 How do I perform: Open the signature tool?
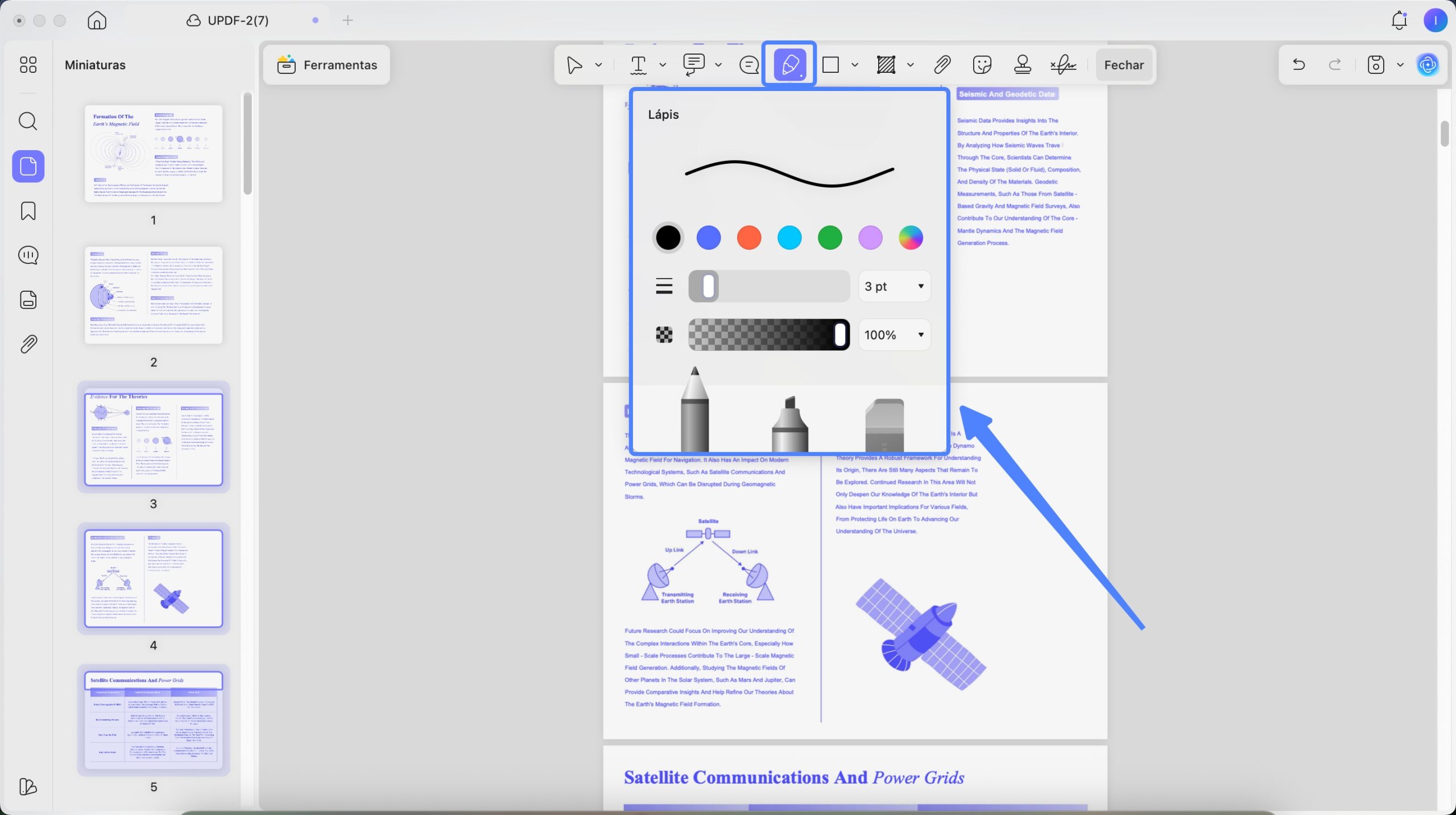tap(1063, 65)
